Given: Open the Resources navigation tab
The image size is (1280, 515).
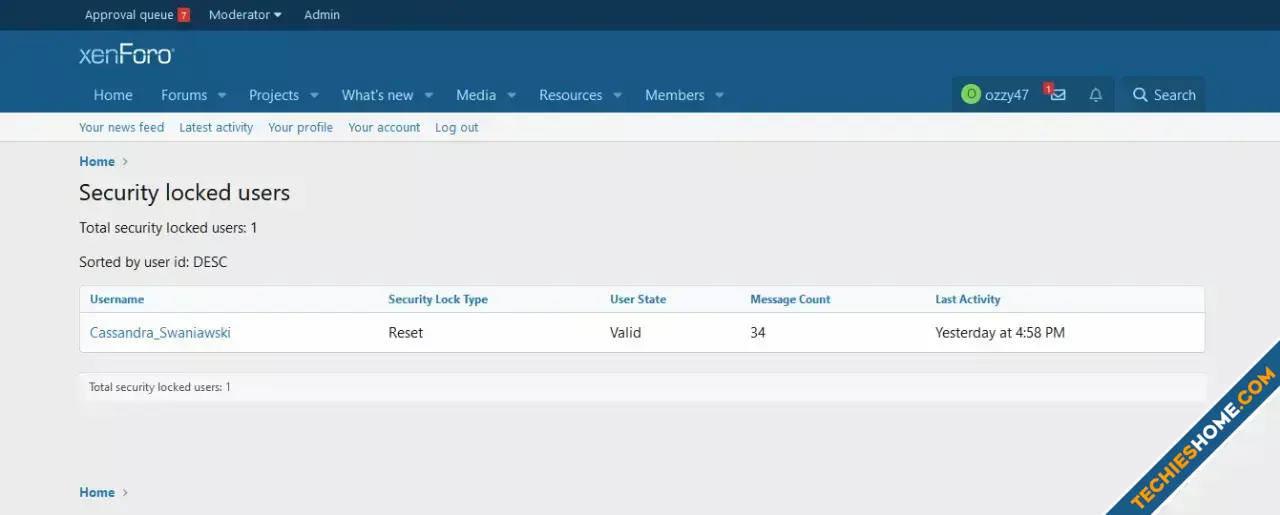Looking at the screenshot, I should [570, 95].
